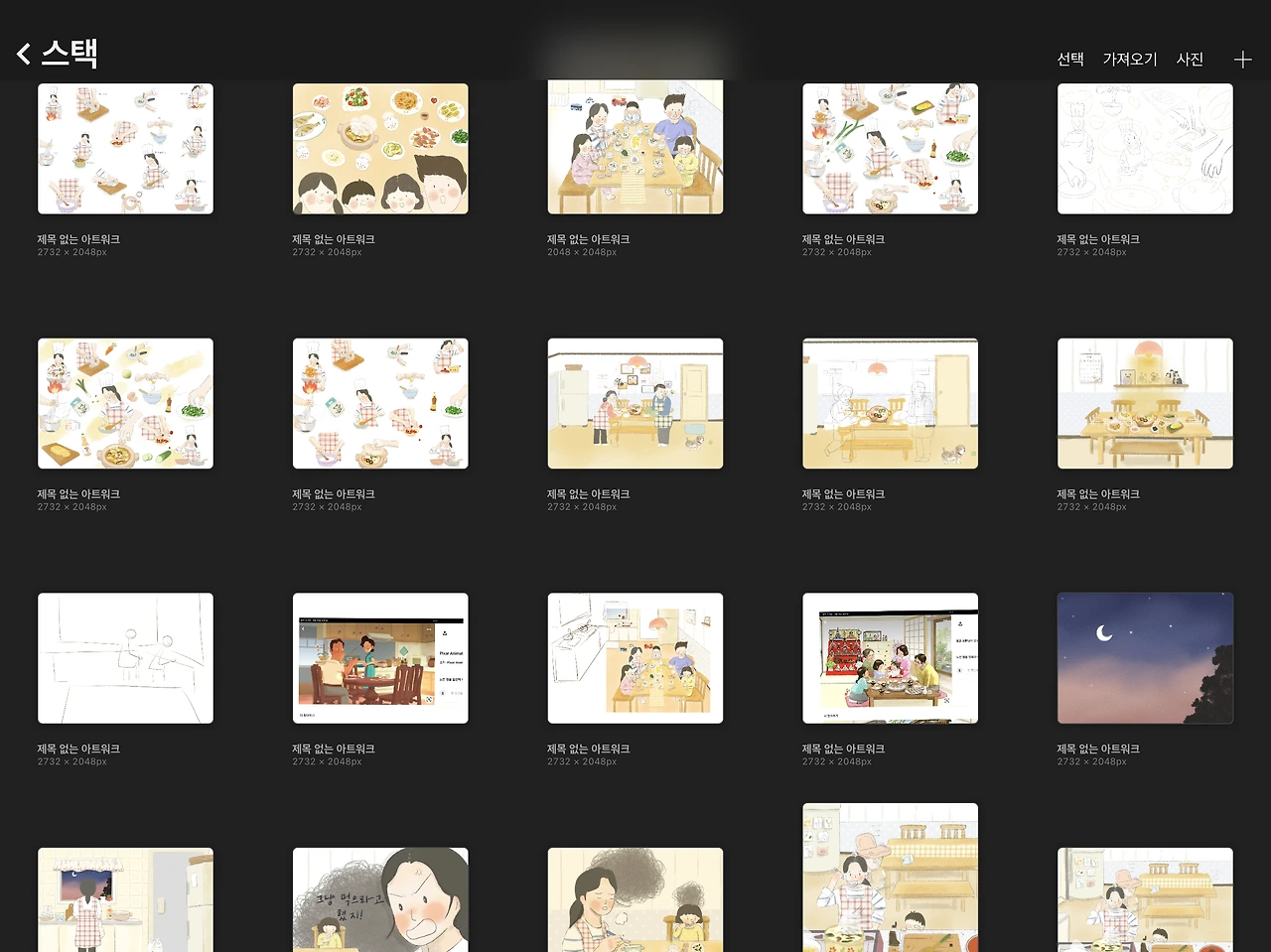Open the faint pencil sketch on white canvas
The width and height of the screenshot is (1271, 952).
tap(125, 658)
